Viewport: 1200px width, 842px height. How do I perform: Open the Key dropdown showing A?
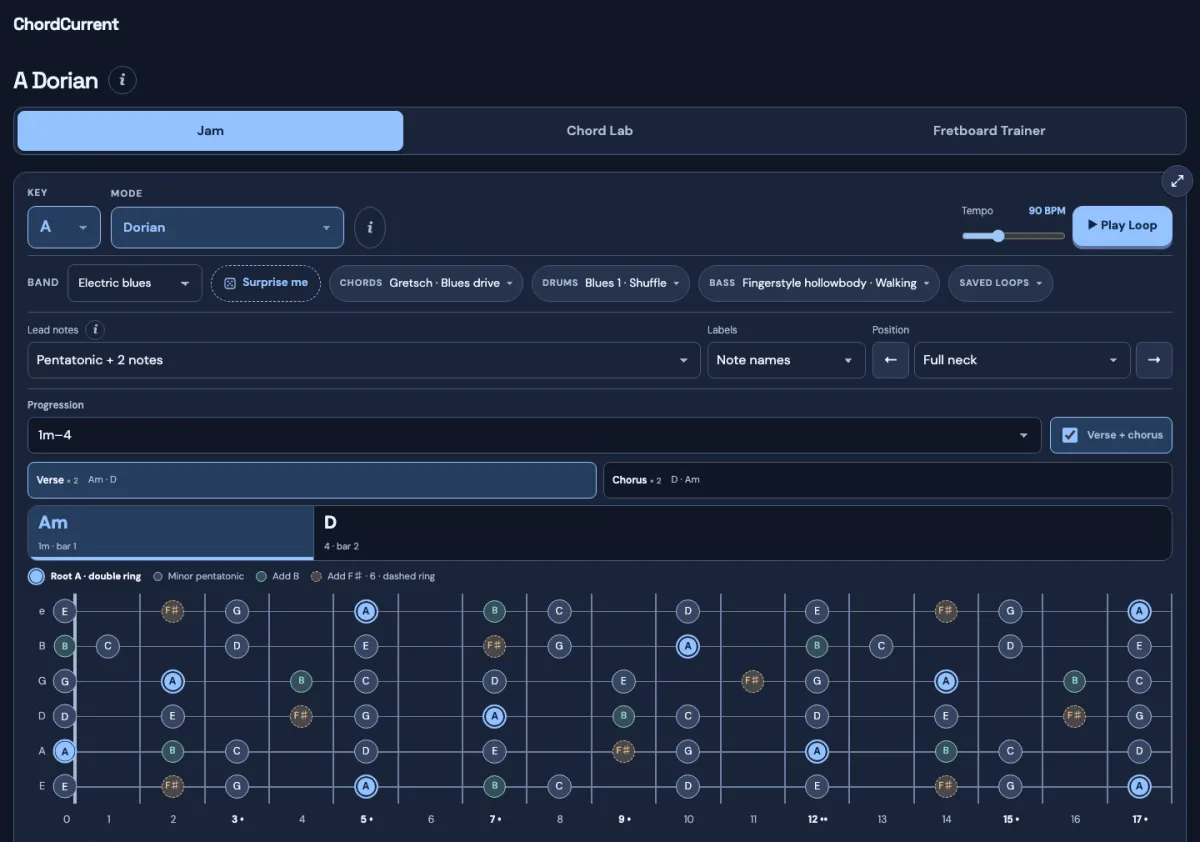pos(64,227)
